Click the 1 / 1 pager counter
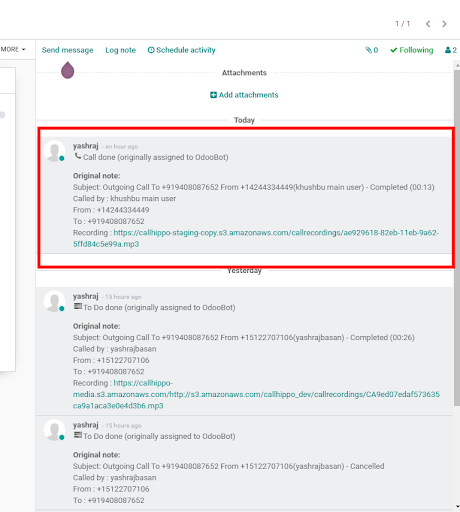This screenshot has height=512, width=460. pos(402,24)
